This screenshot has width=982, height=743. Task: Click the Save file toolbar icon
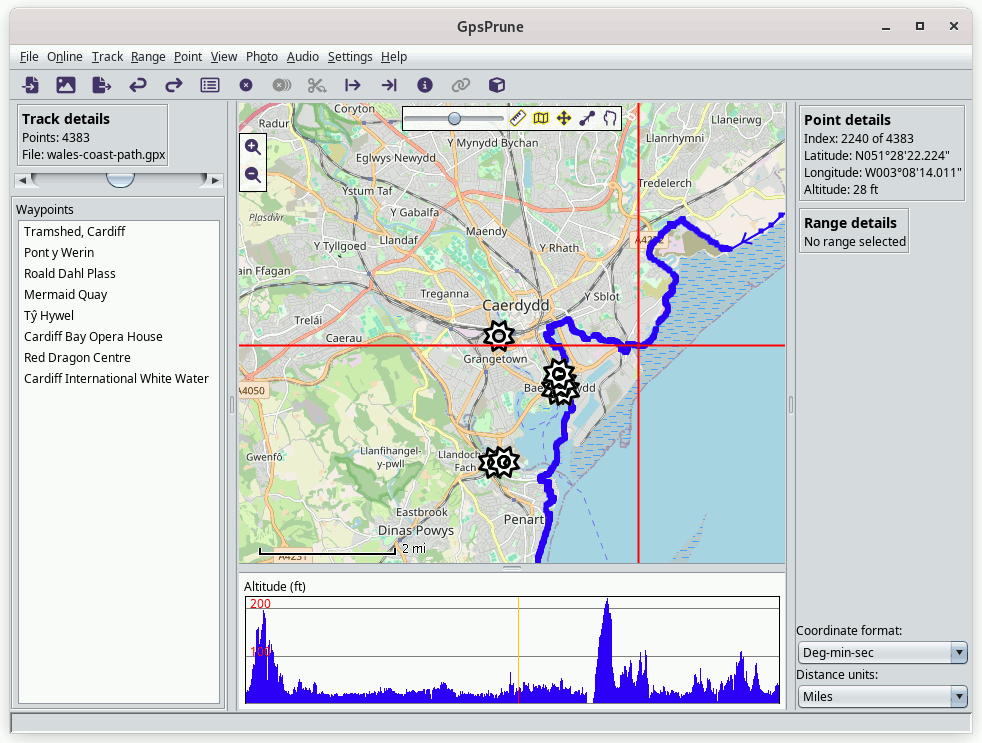click(101, 85)
